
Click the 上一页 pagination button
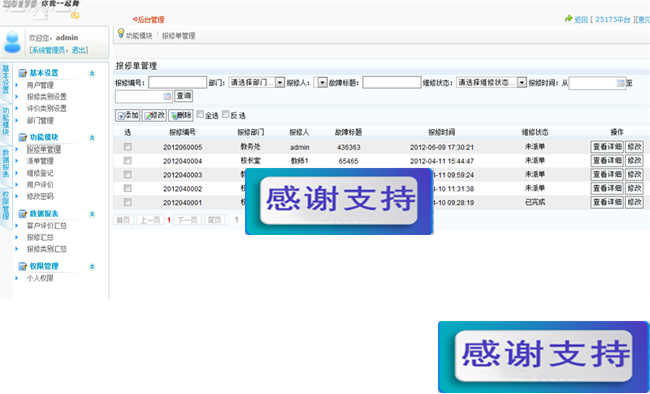click(150, 220)
